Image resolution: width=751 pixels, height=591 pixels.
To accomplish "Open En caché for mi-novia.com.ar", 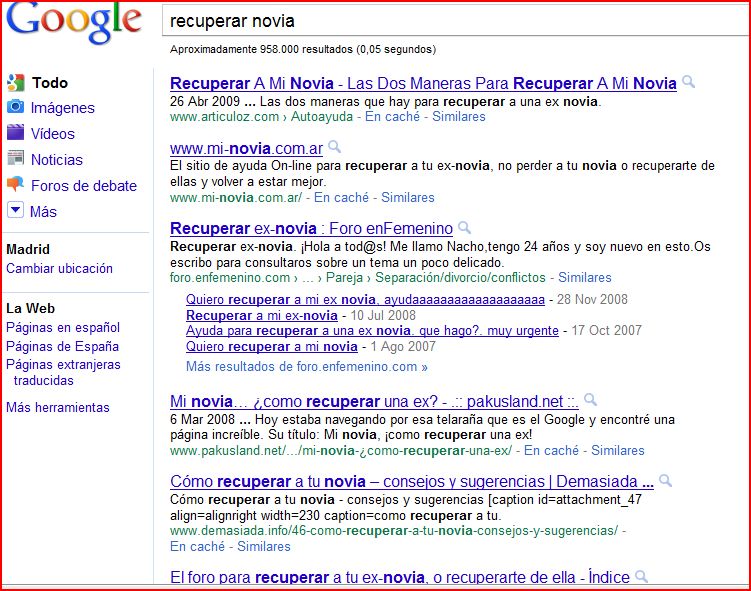I will pyautogui.click(x=341, y=197).
